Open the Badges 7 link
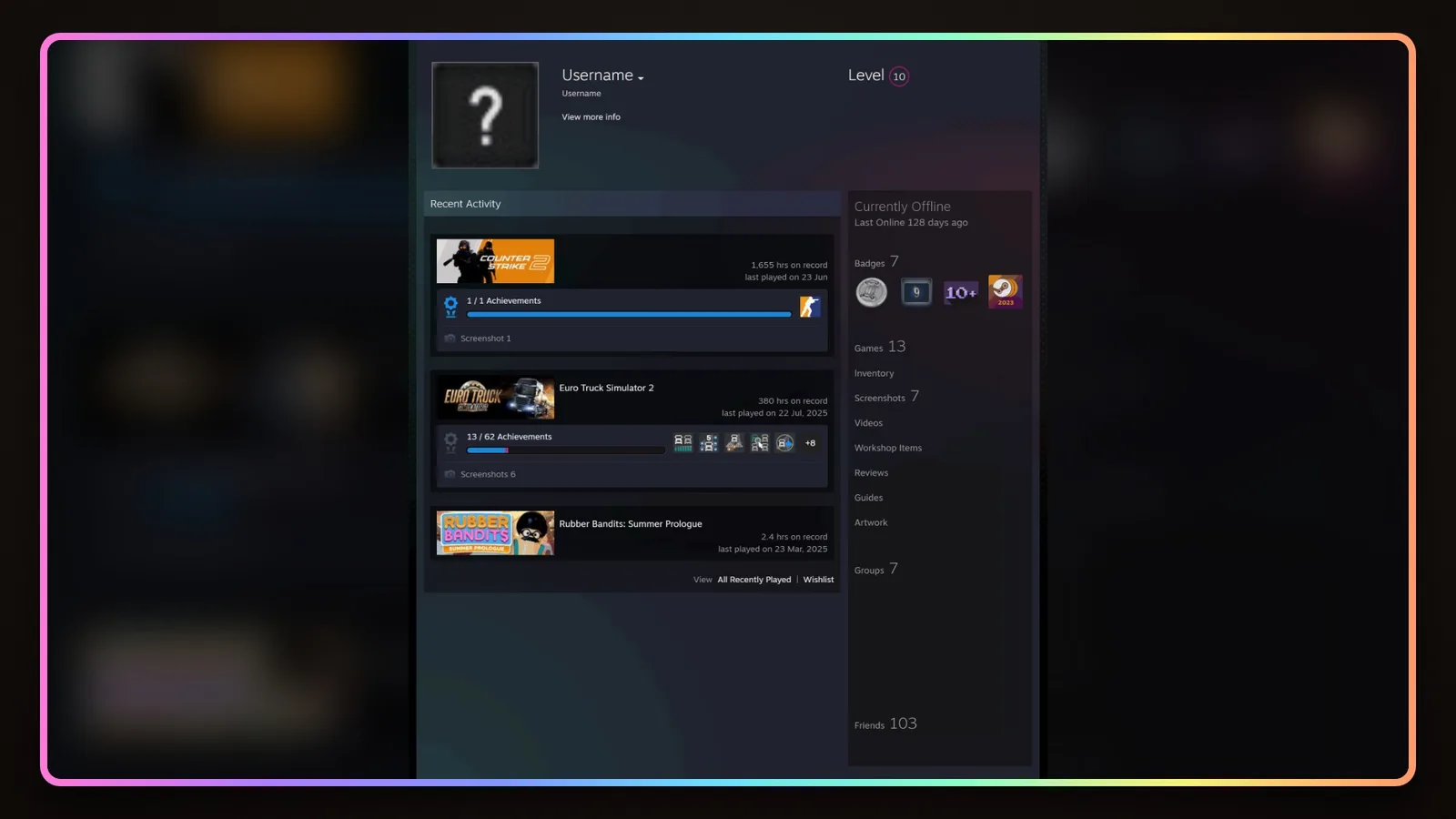The image size is (1456, 819). pyautogui.click(x=876, y=262)
